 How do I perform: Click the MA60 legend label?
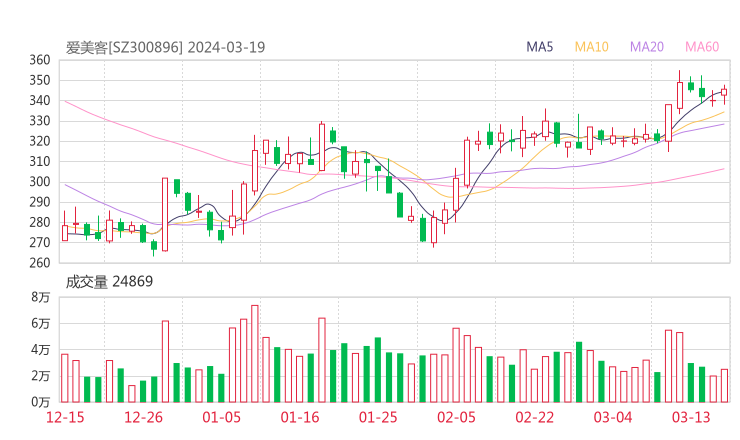(x=702, y=47)
